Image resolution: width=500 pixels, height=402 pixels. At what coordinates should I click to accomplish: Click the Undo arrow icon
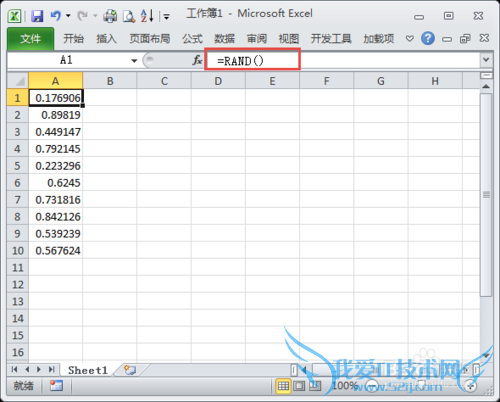point(56,16)
